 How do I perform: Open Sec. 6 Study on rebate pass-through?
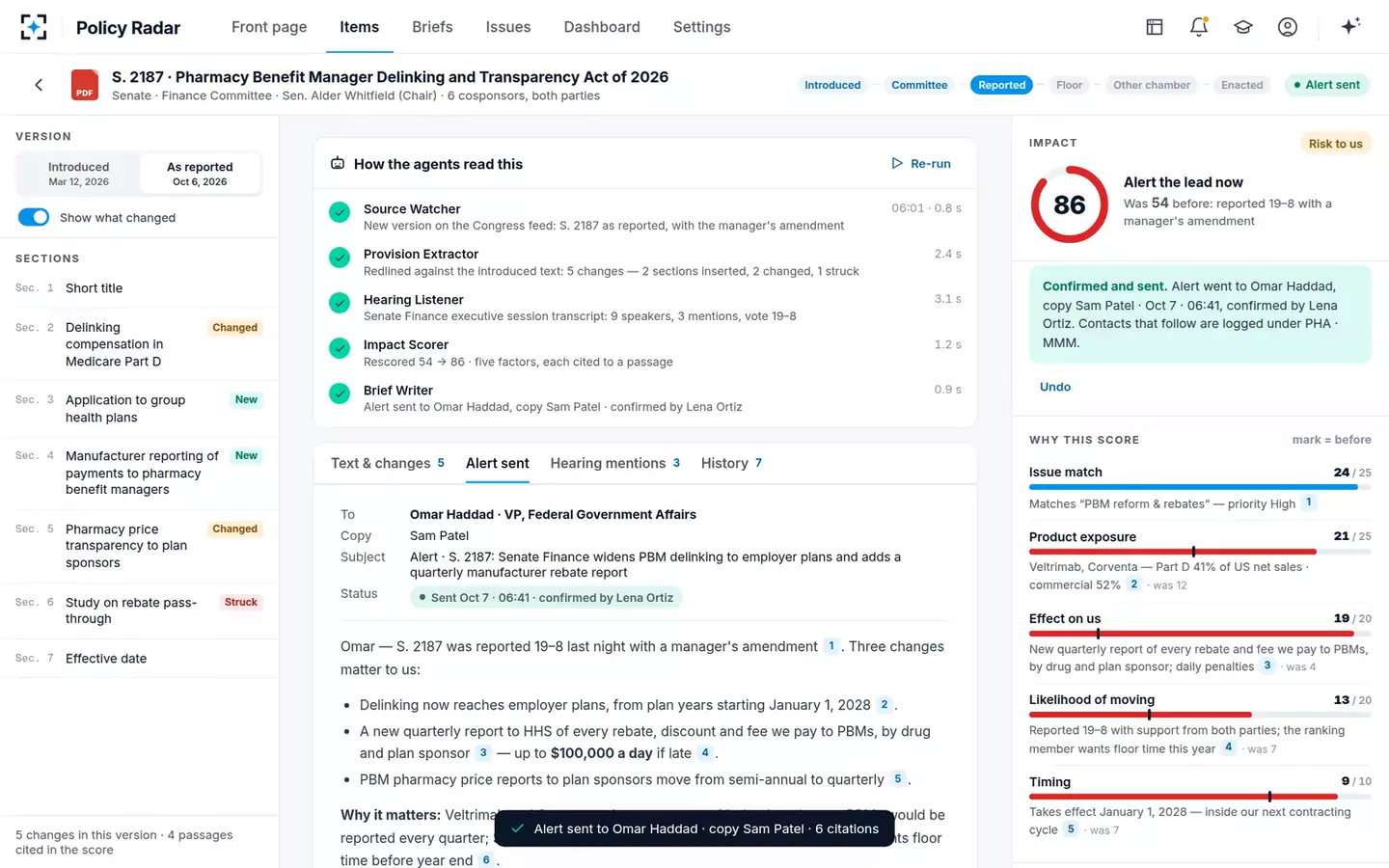pos(139,610)
